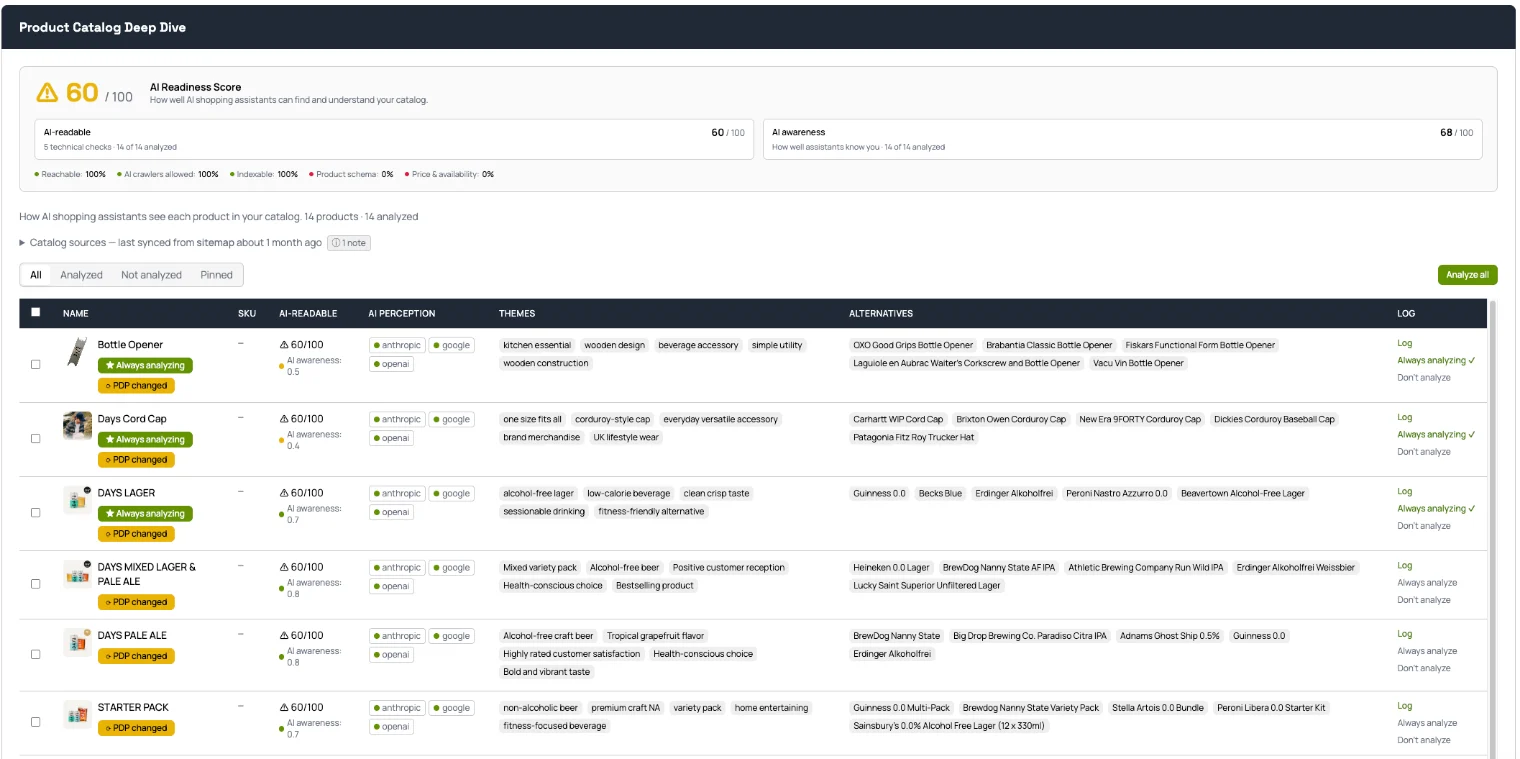
Task: Click the PDP changed badge for STARTER PACK
Action: pos(136,728)
